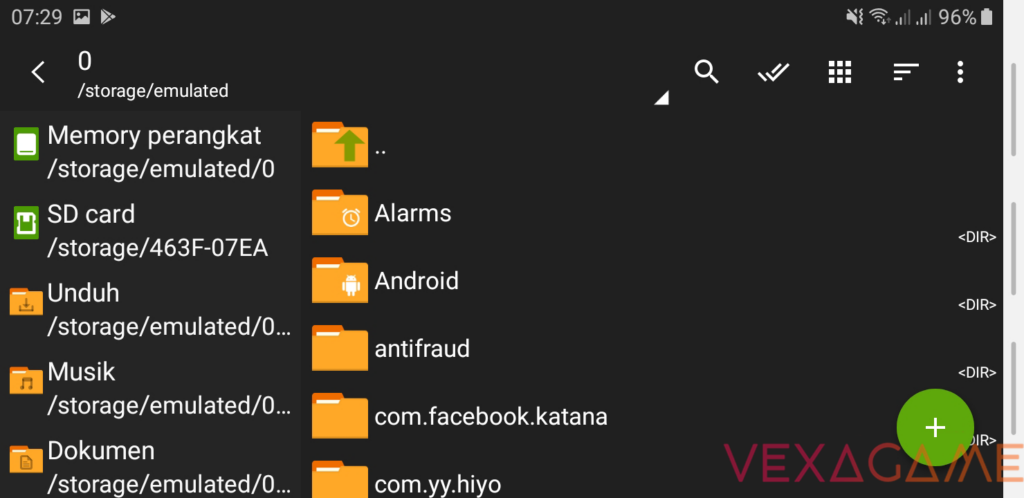This screenshot has width=1024, height=498.
Task: Open the Android folder
Action: [416, 281]
